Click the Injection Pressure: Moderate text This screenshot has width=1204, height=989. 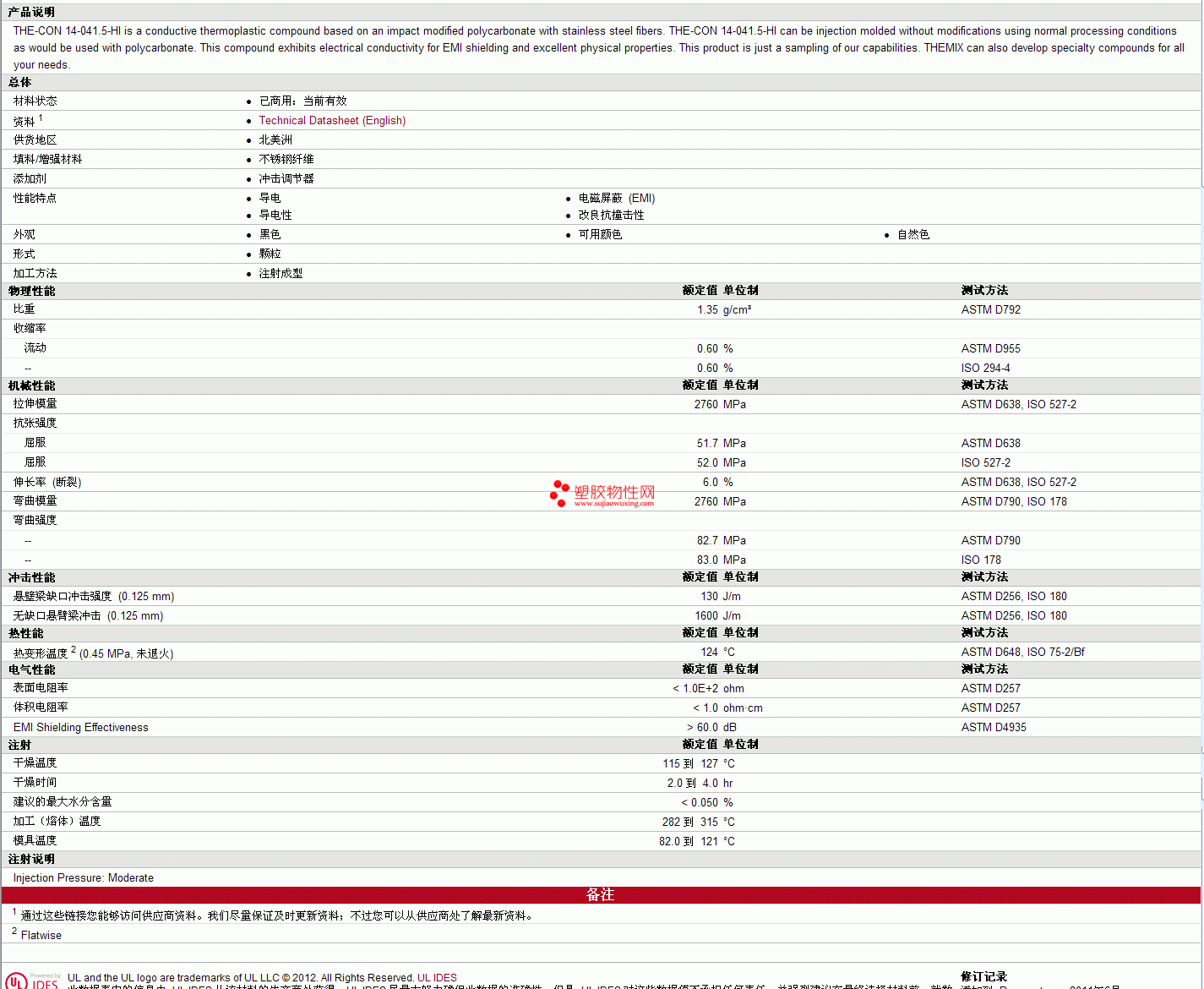84,877
